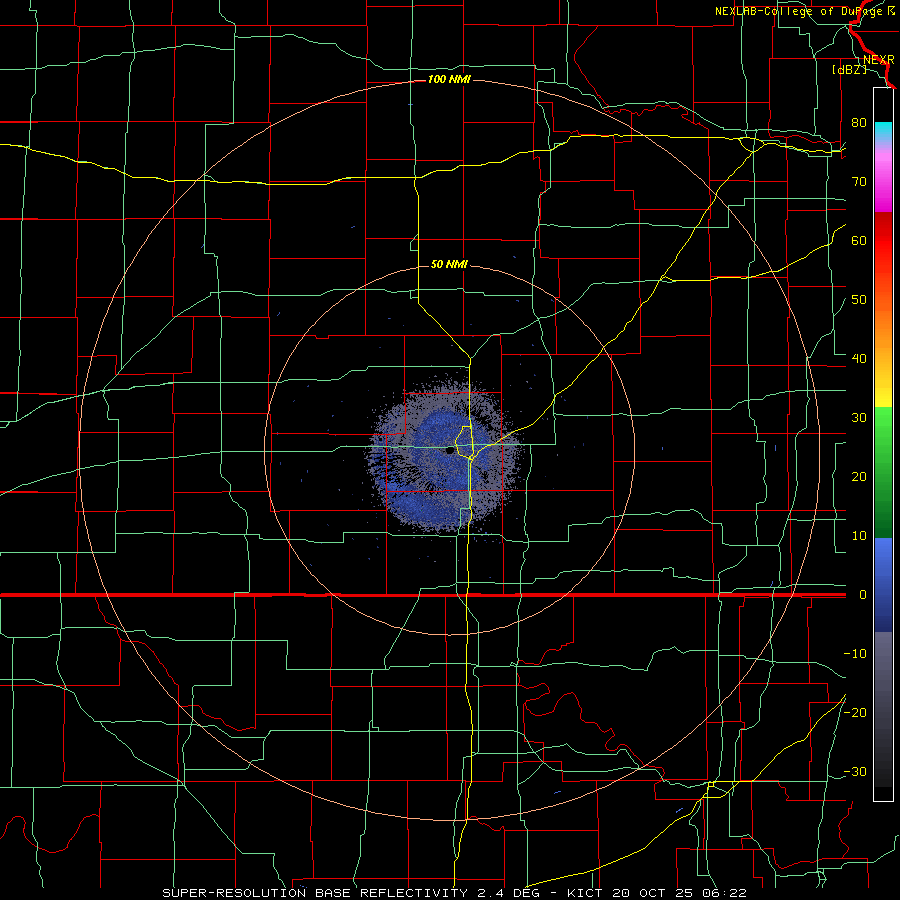The image size is (900, 900).
Task: Click the 50 NMI range ring label
Action: tap(449, 264)
